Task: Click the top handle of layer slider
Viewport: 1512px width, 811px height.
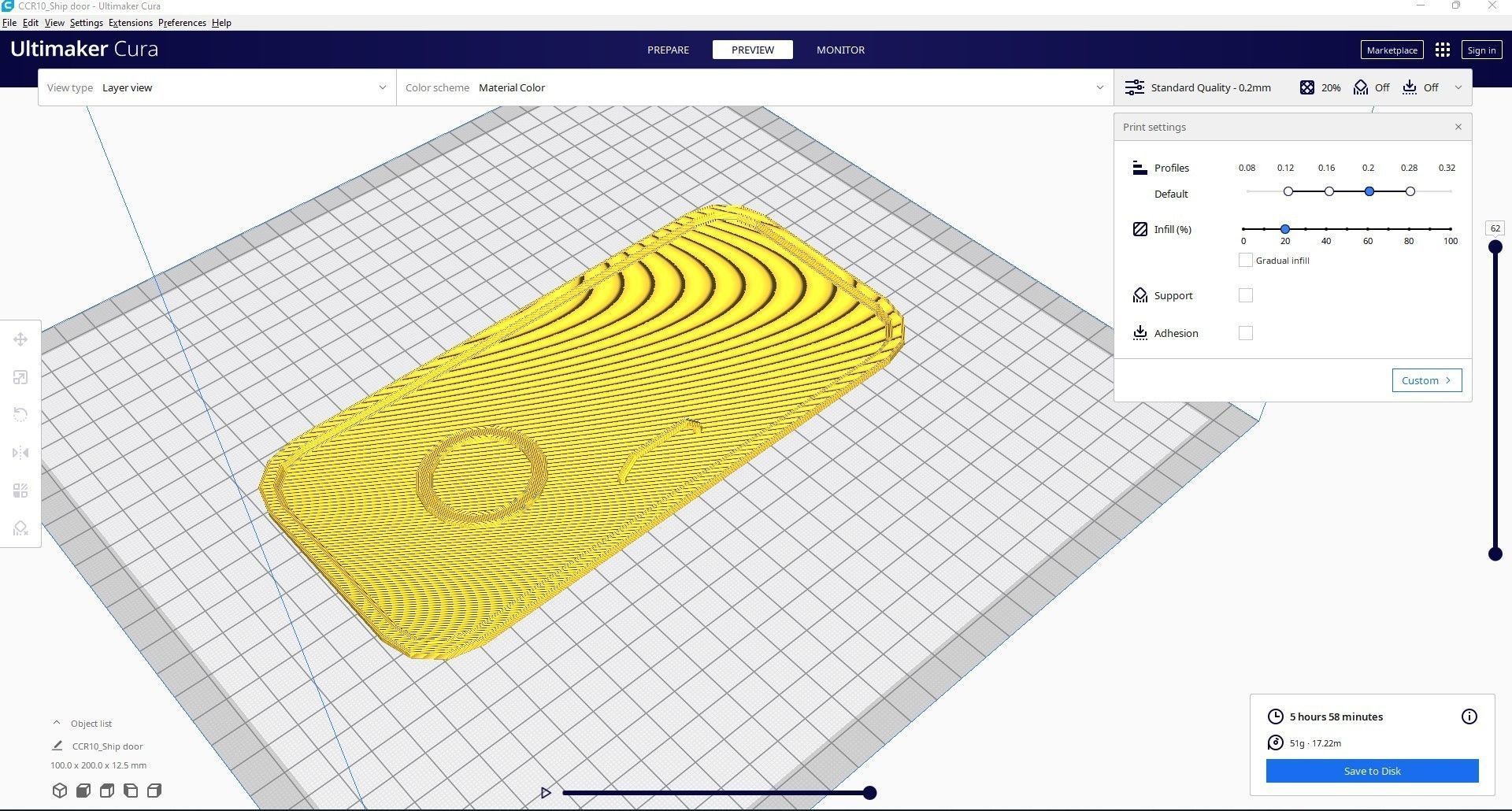Action: (x=1495, y=247)
